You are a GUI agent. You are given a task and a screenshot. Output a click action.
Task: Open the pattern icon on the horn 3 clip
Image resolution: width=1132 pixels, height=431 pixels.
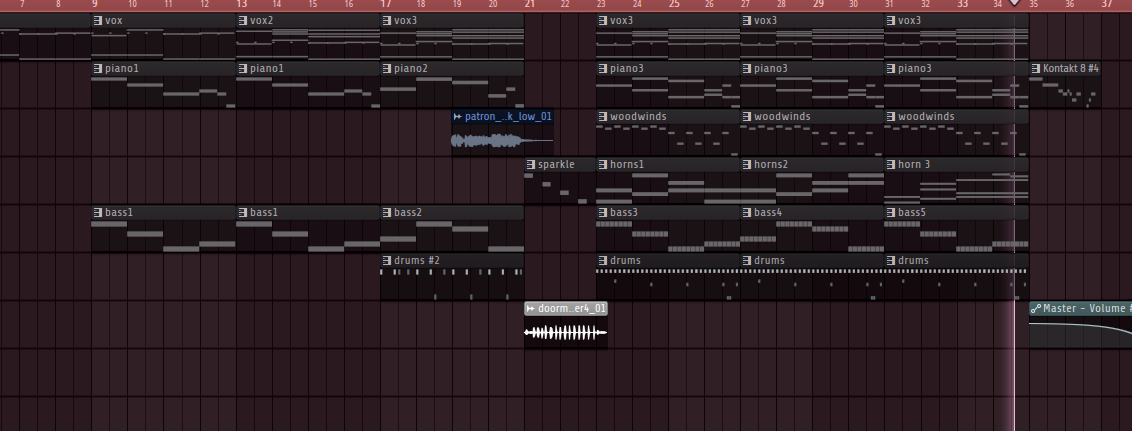click(x=891, y=165)
